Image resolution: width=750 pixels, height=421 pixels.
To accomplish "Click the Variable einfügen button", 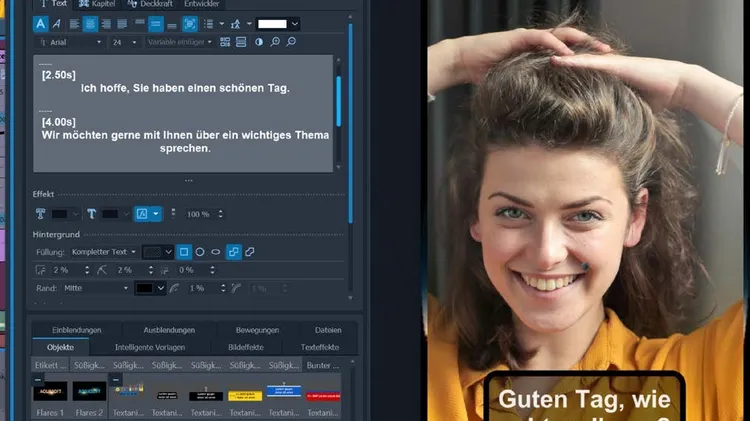I will pyautogui.click(x=179, y=42).
